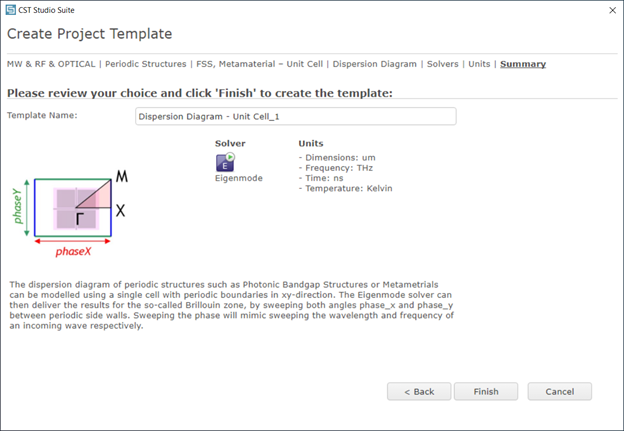
Task: Jump to Solvers breadcrumb step
Action: pos(443,64)
